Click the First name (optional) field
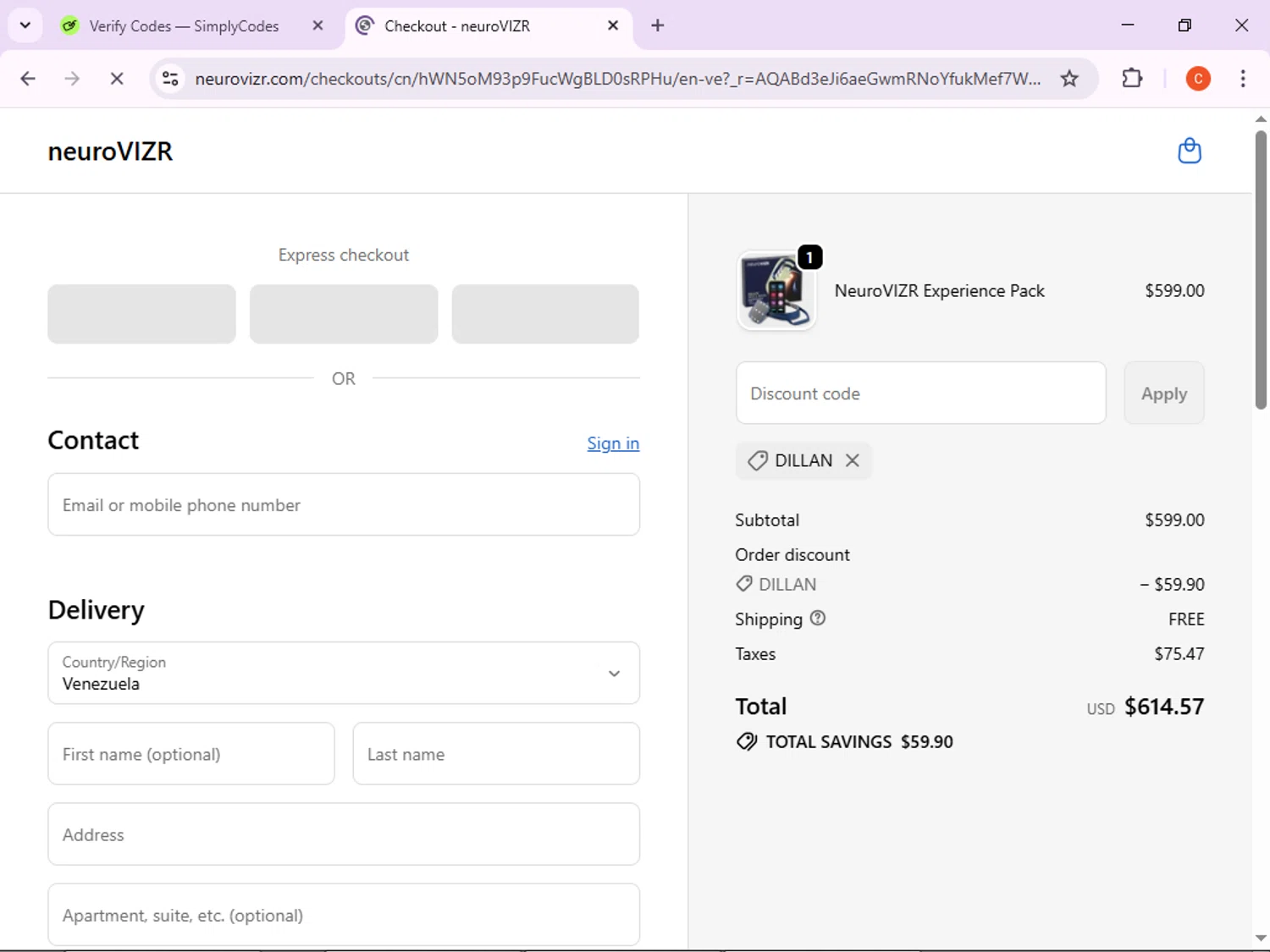The width and height of the screenshot is (1270, 952). [x=191, y=753]
